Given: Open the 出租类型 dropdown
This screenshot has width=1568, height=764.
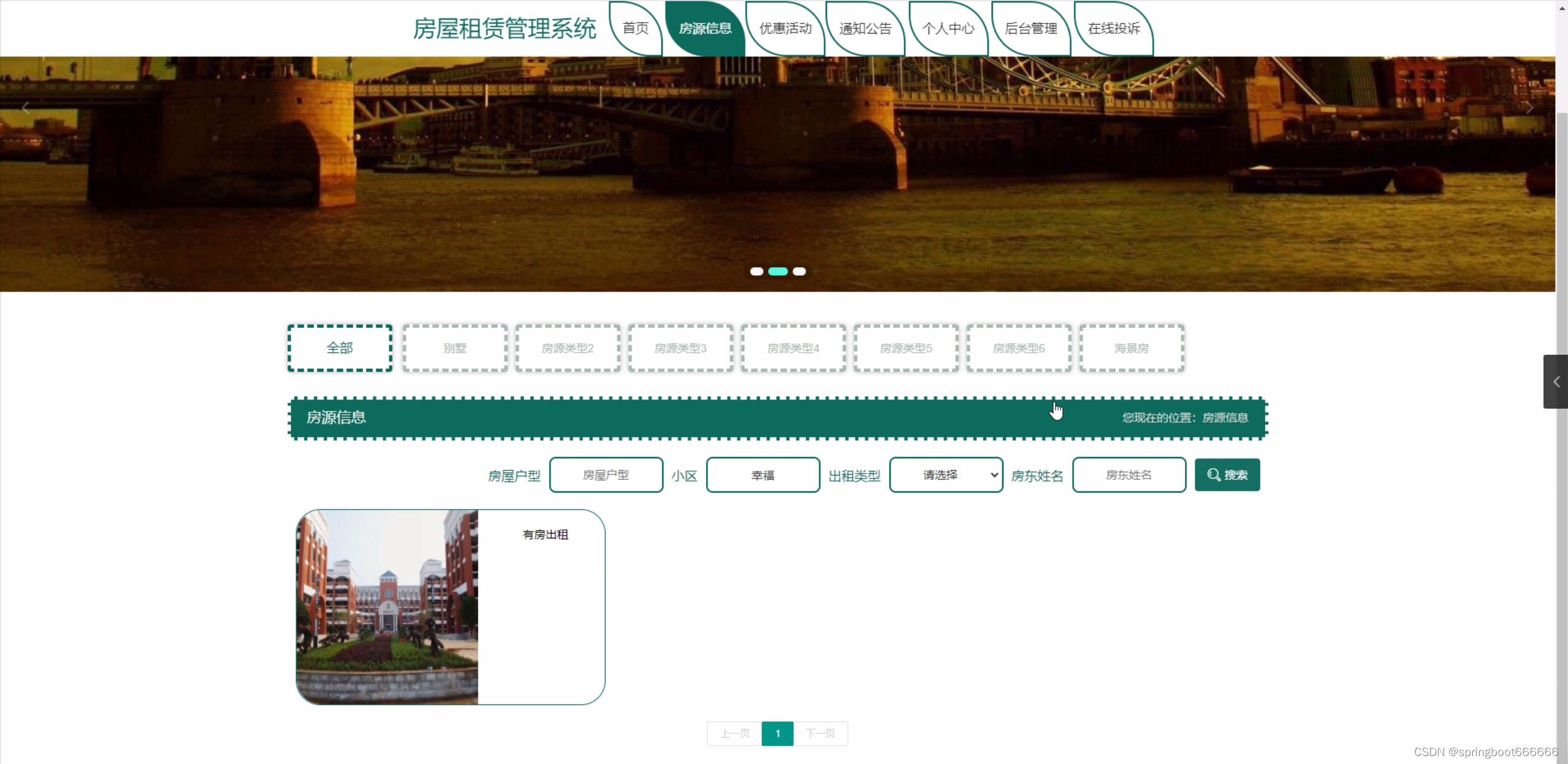Looking at the screenshot, I should pyautogui.click(x=945, y=475).
